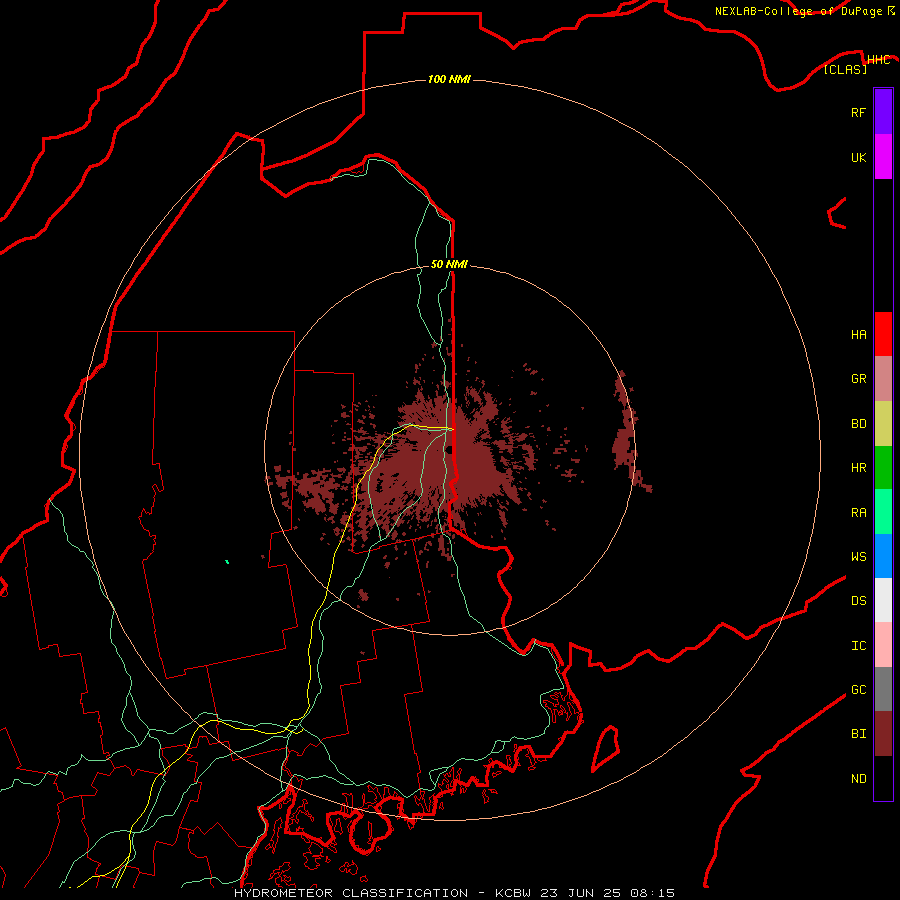Click the HR green legend swatch
This screenshot has width=900, height=900.
883,468
